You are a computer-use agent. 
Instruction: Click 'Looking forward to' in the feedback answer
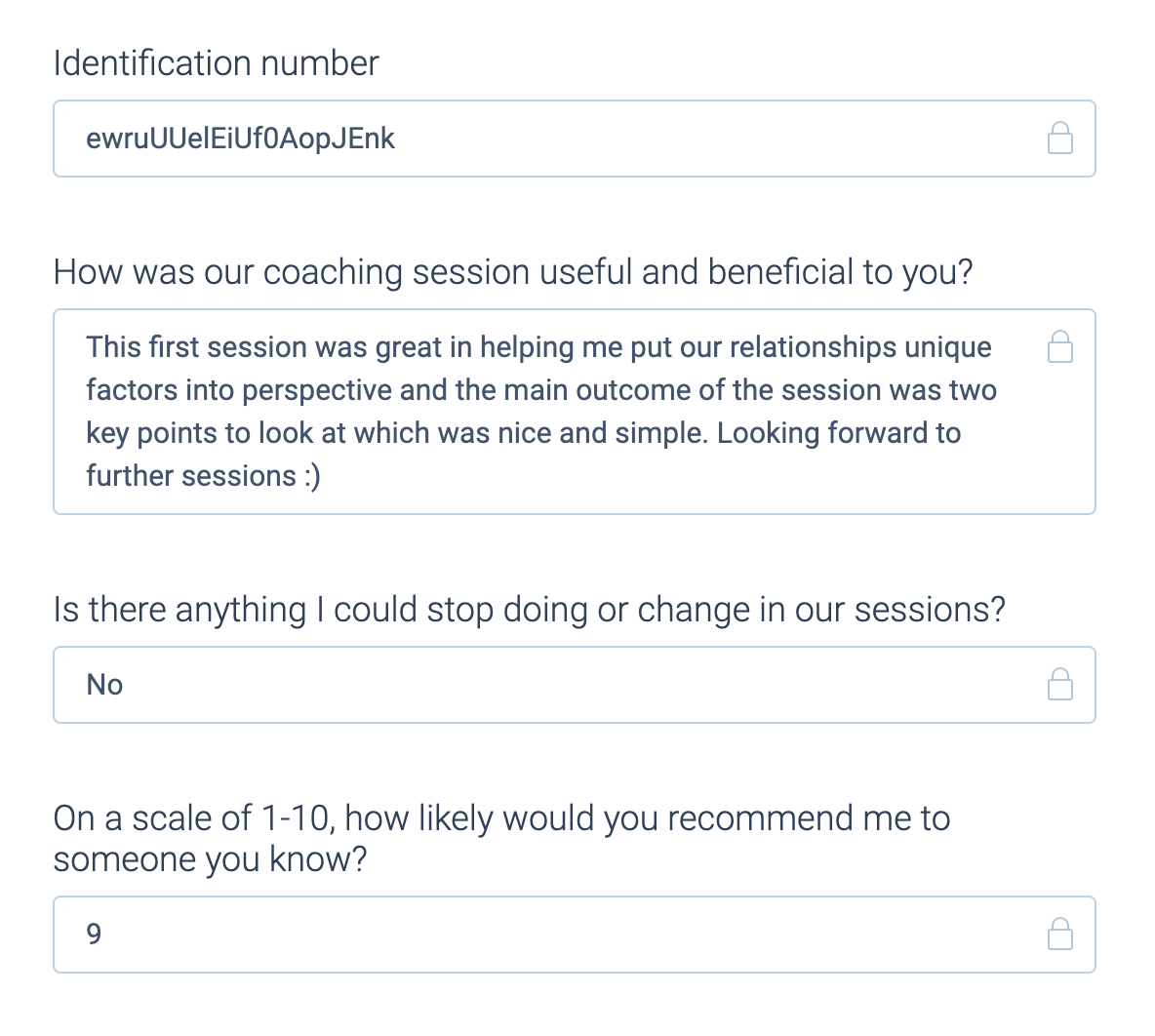[839, 433]
